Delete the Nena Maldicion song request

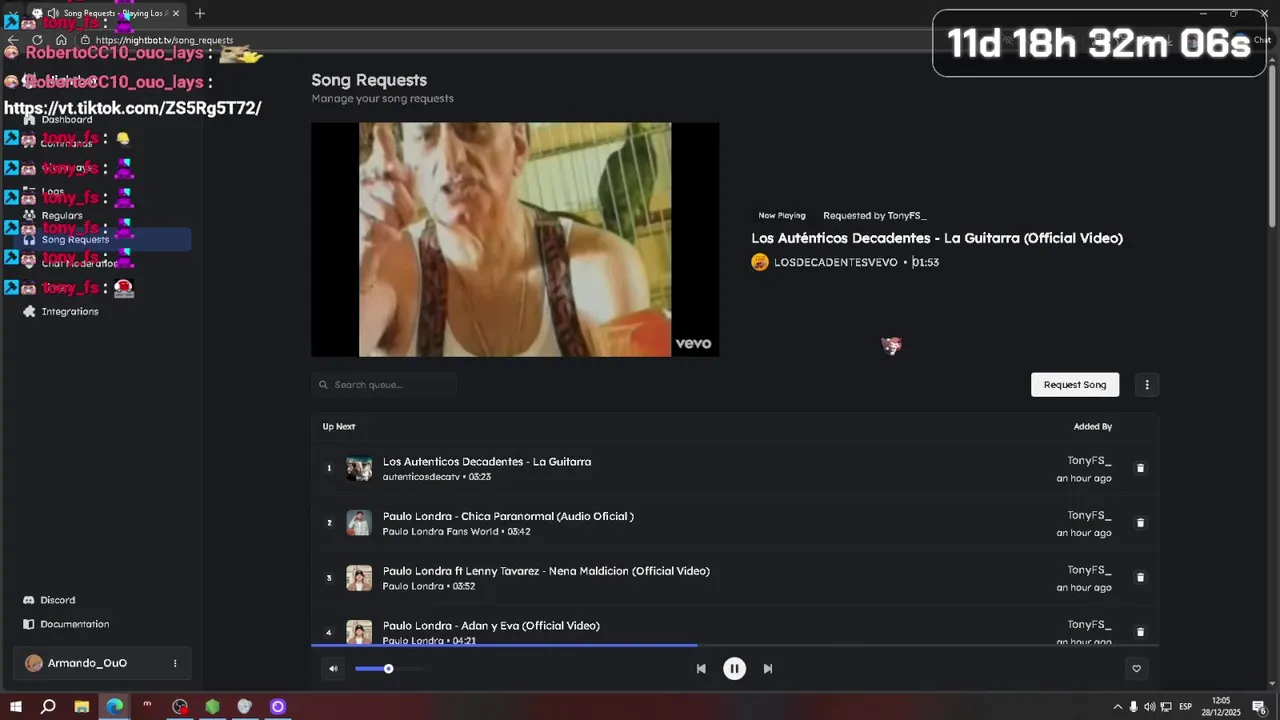(1140, 577)
